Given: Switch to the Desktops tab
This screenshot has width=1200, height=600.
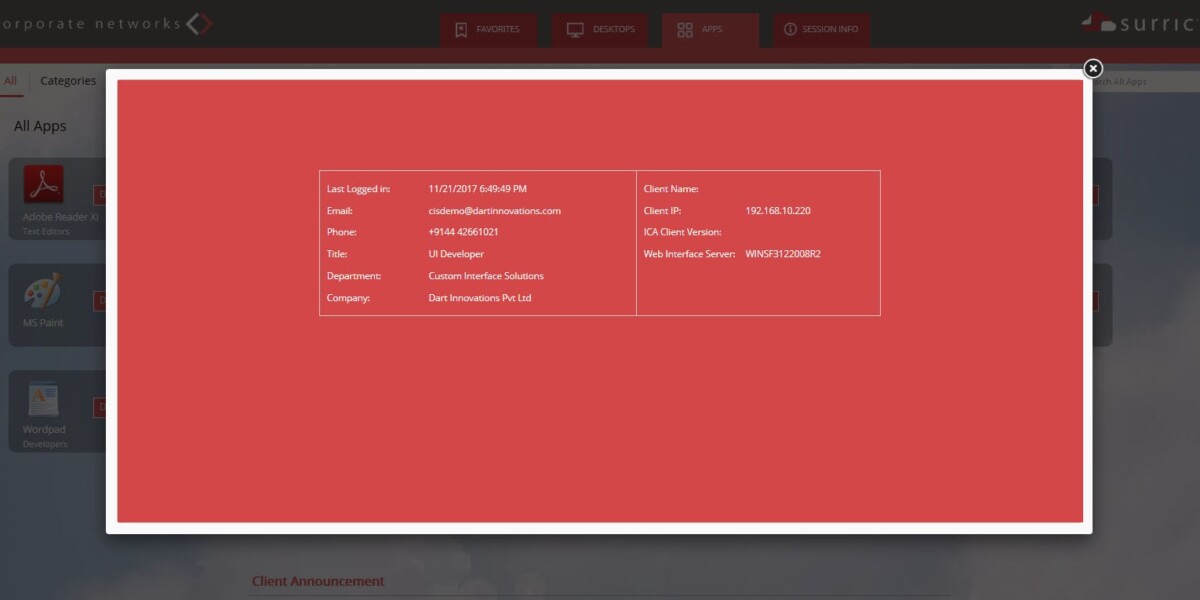Looking at the screenshot, I should (x=600, y=30).
